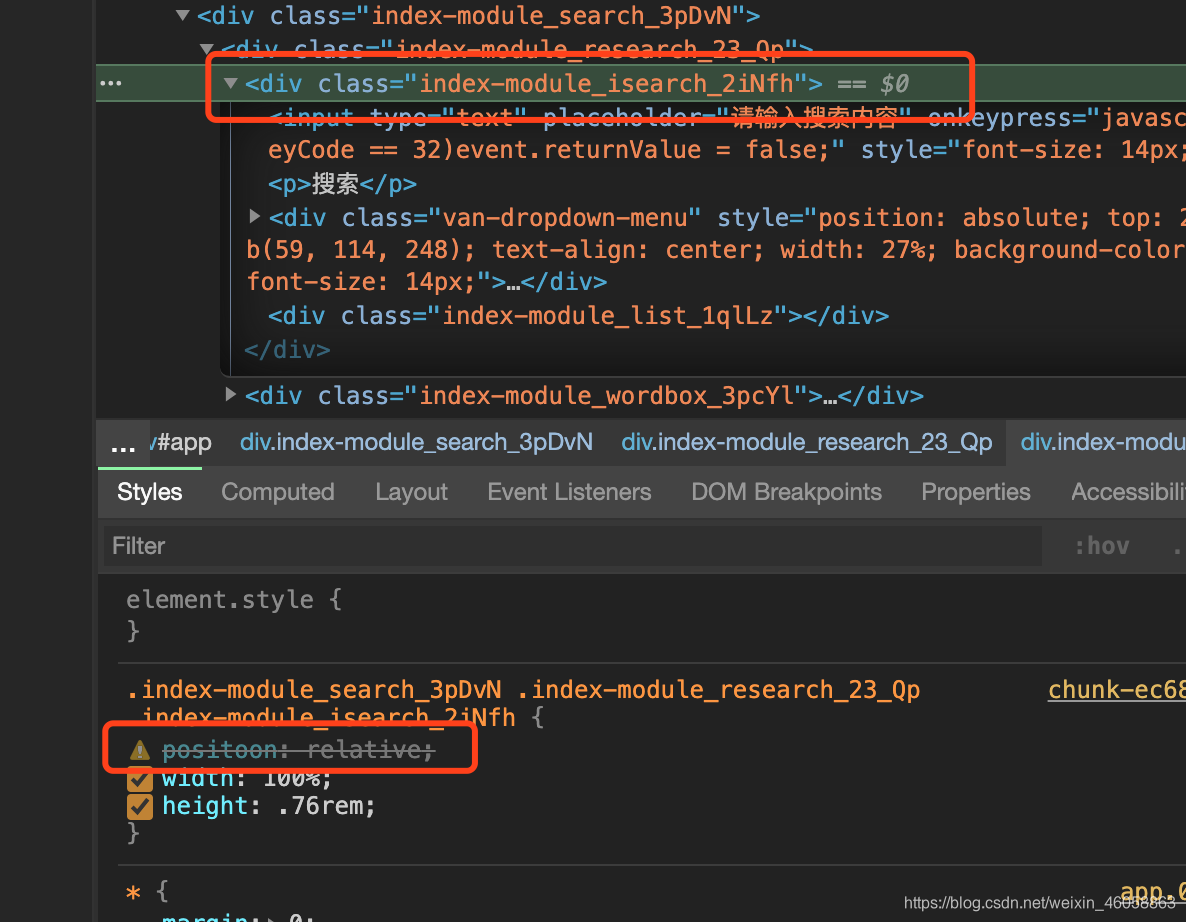Click the universal * selector rule
The image size is (1186, 922).
134,893
